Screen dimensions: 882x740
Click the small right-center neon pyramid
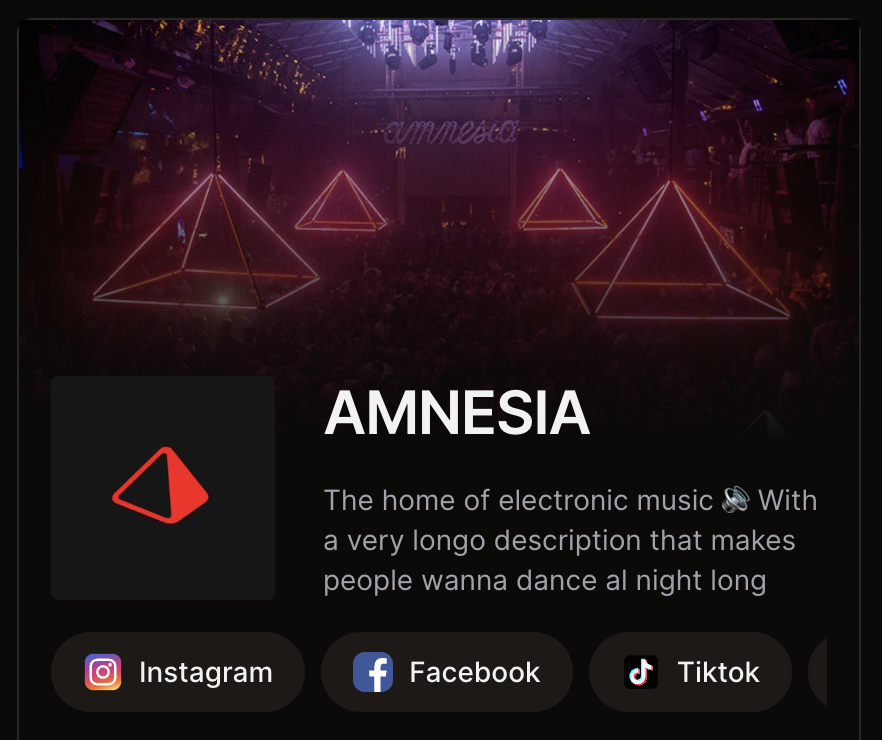point(562,199)
